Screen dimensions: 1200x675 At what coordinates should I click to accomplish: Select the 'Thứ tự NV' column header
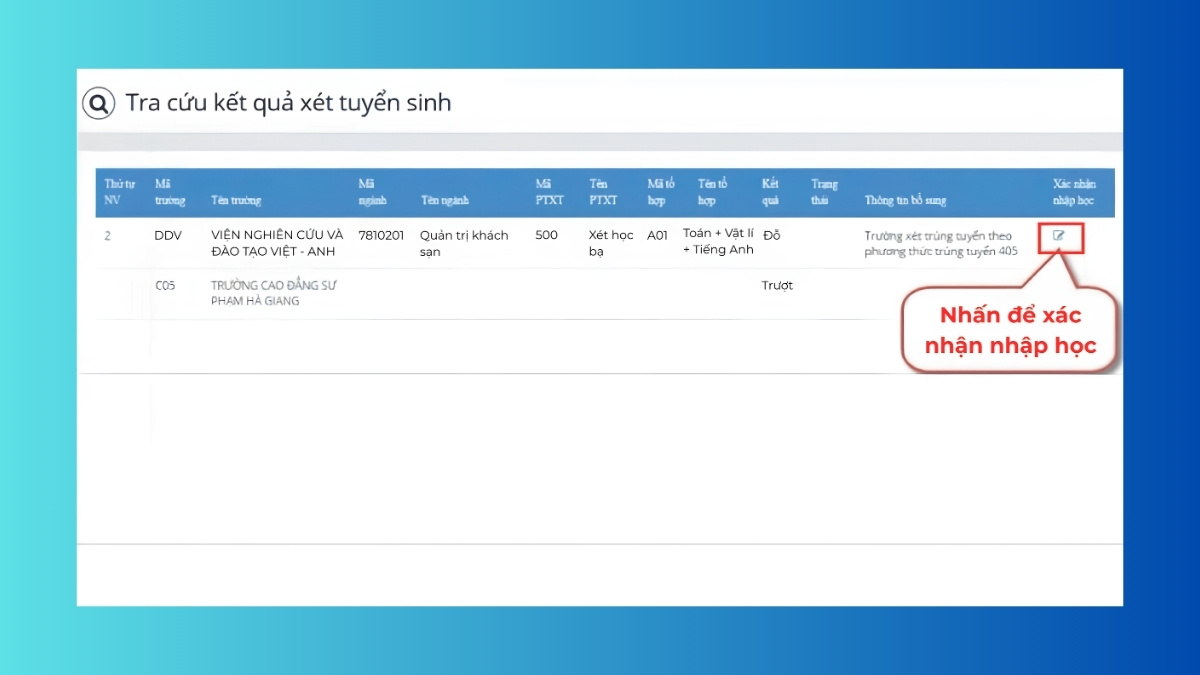[119, 192]
